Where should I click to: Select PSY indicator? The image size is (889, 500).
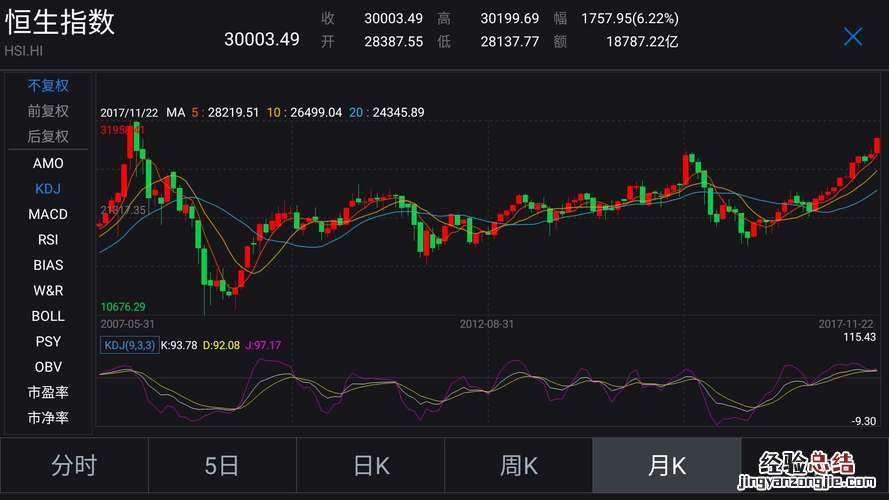pyautogui.click(x=48, y=341)
